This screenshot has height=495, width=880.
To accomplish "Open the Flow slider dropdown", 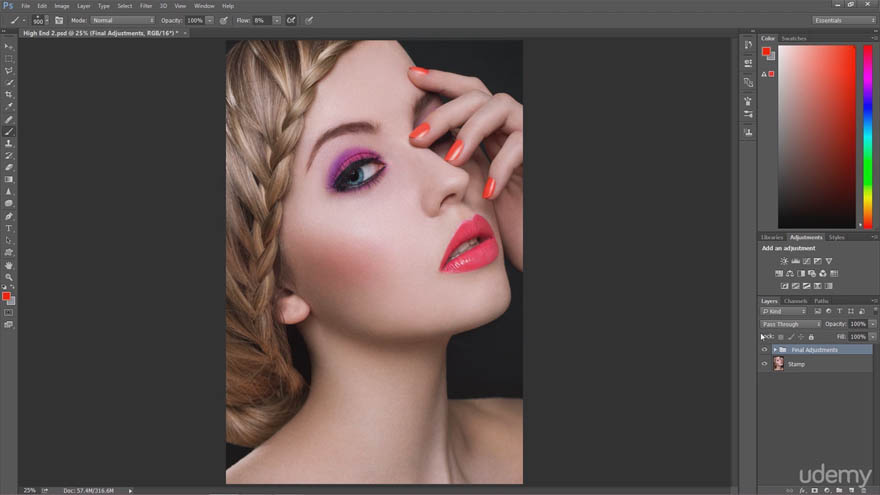I will click(277, 20).
